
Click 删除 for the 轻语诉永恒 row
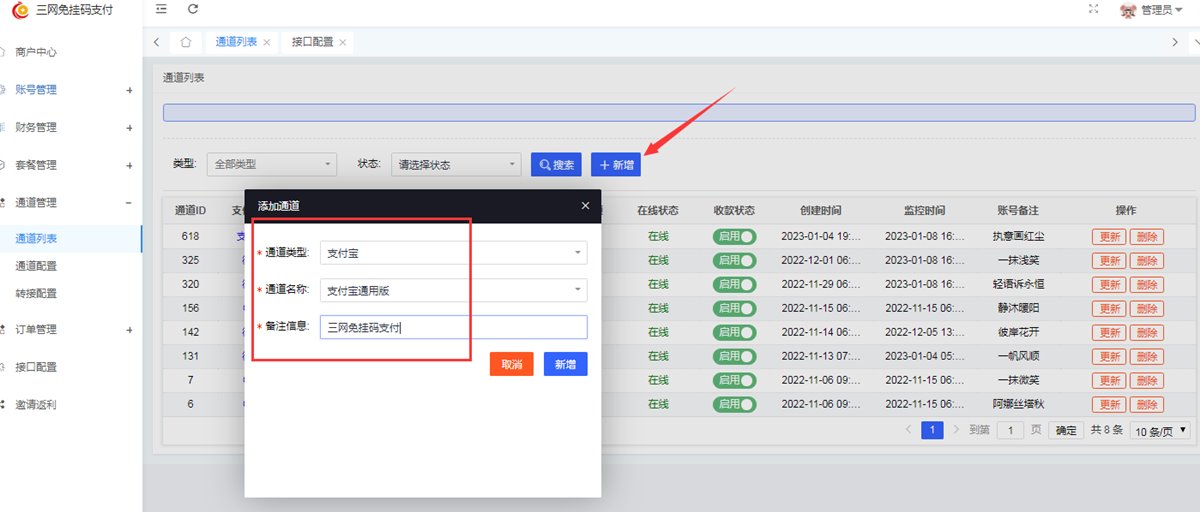coord(1147,284)
